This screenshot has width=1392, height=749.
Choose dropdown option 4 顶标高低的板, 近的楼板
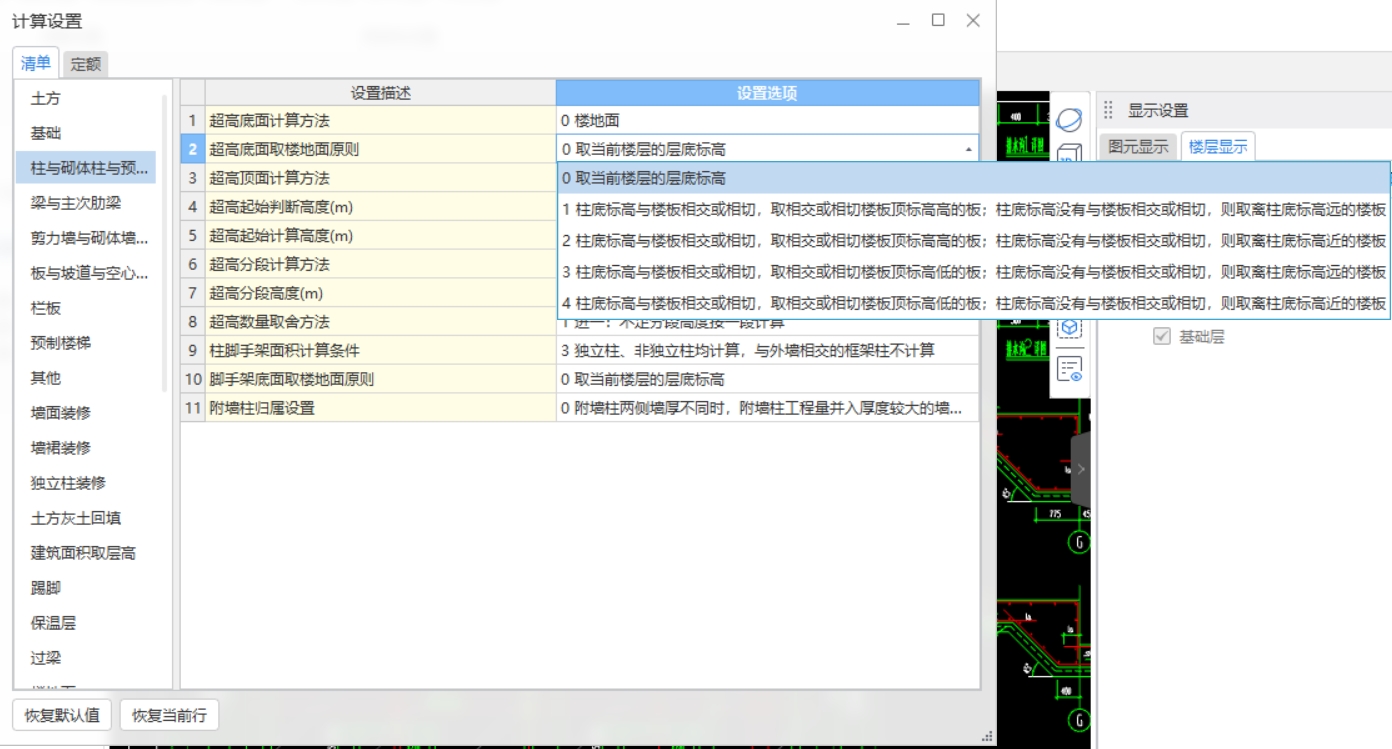coord(973,302)
